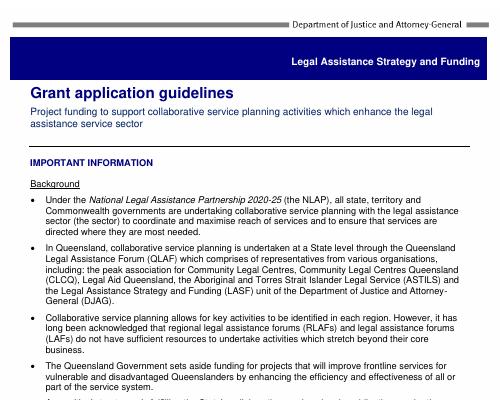Click the line ending 'General (DJAG).'
This screenshot has height=400, width=500.
click(x=80, y=301)
